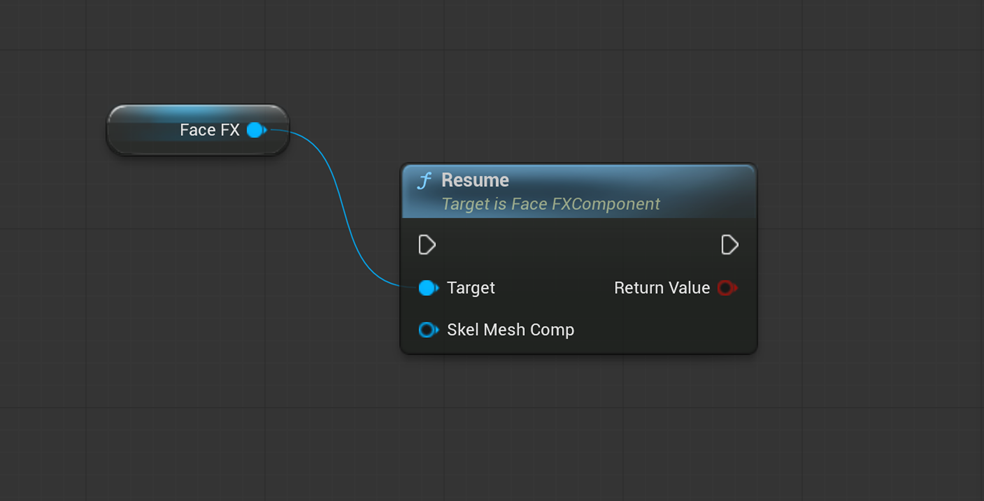The height and width of the screenshot is (501, 984).
Task: Click the Skel Mesh Comp input pin
Action: [428, 330]
